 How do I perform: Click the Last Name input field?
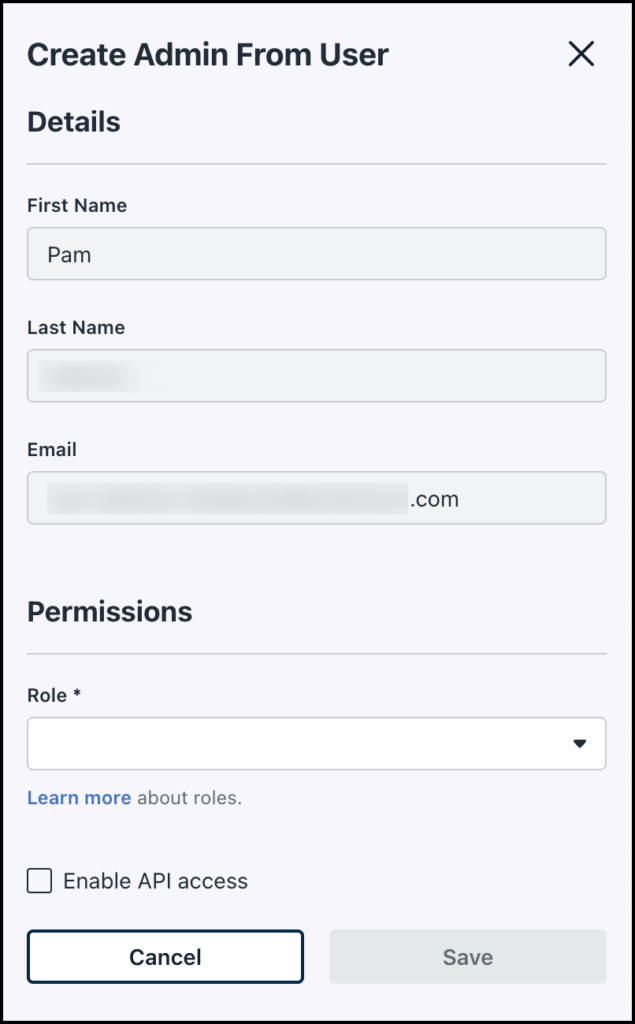316,375
